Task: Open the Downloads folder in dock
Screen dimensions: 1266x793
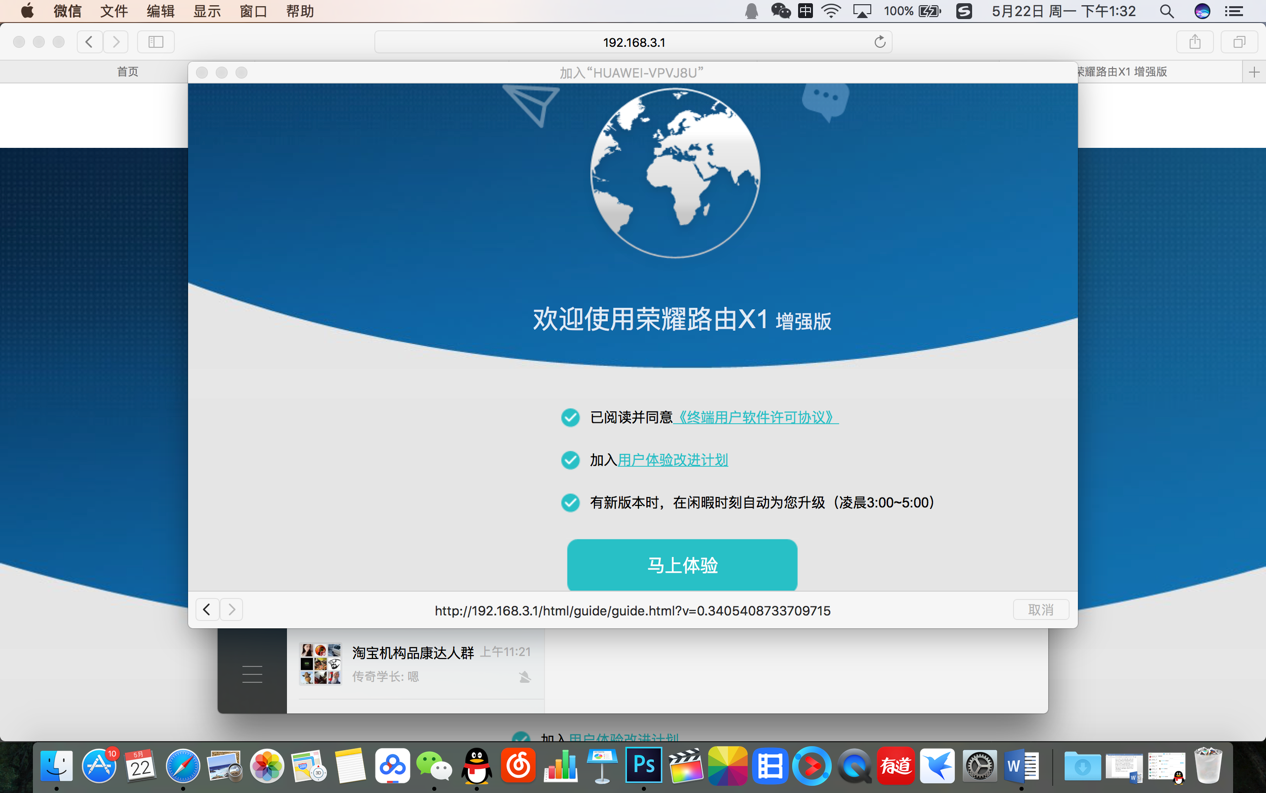Action: 1082,766
